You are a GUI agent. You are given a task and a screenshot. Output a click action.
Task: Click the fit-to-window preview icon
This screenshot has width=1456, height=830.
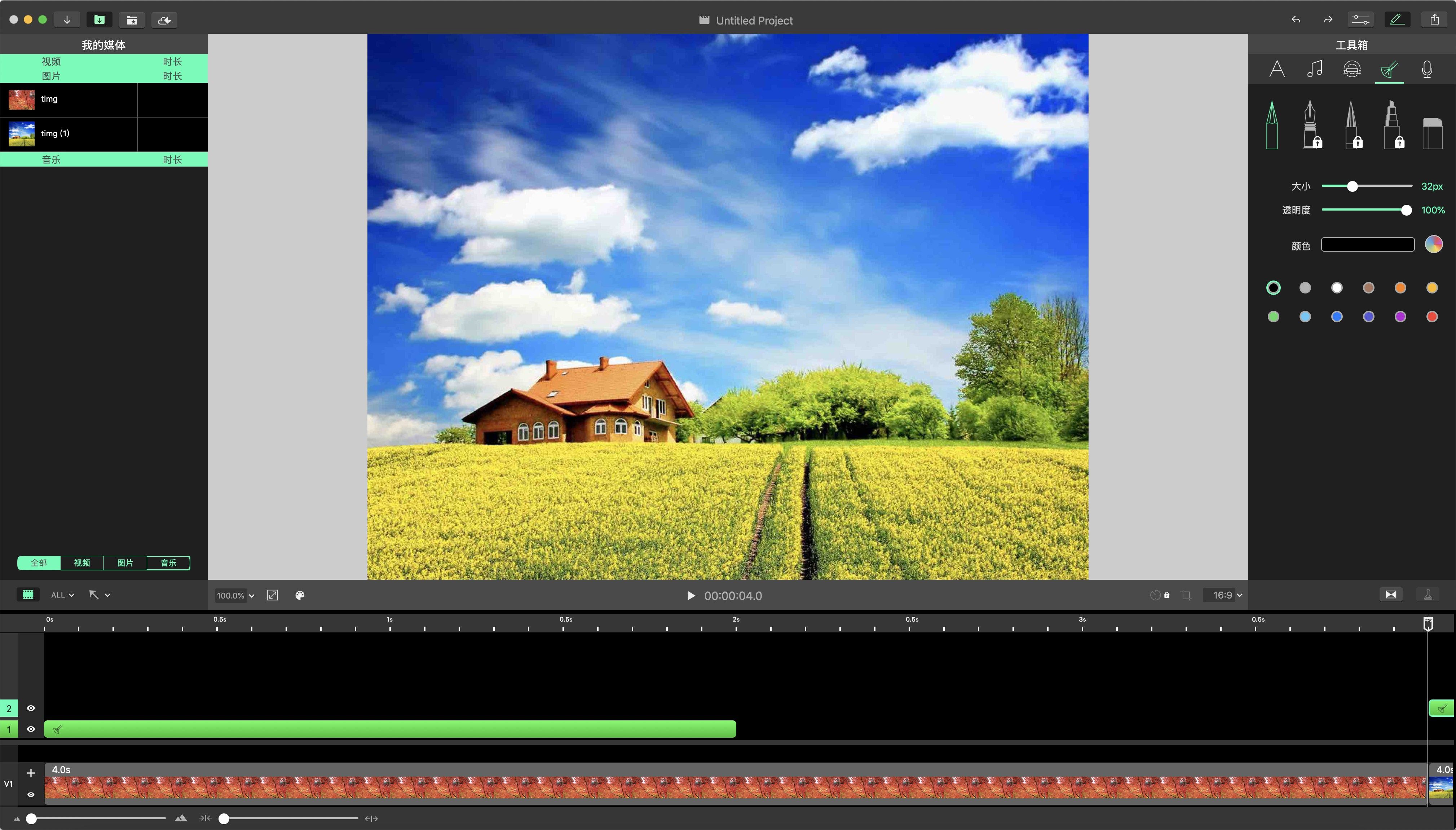[273, 595]
